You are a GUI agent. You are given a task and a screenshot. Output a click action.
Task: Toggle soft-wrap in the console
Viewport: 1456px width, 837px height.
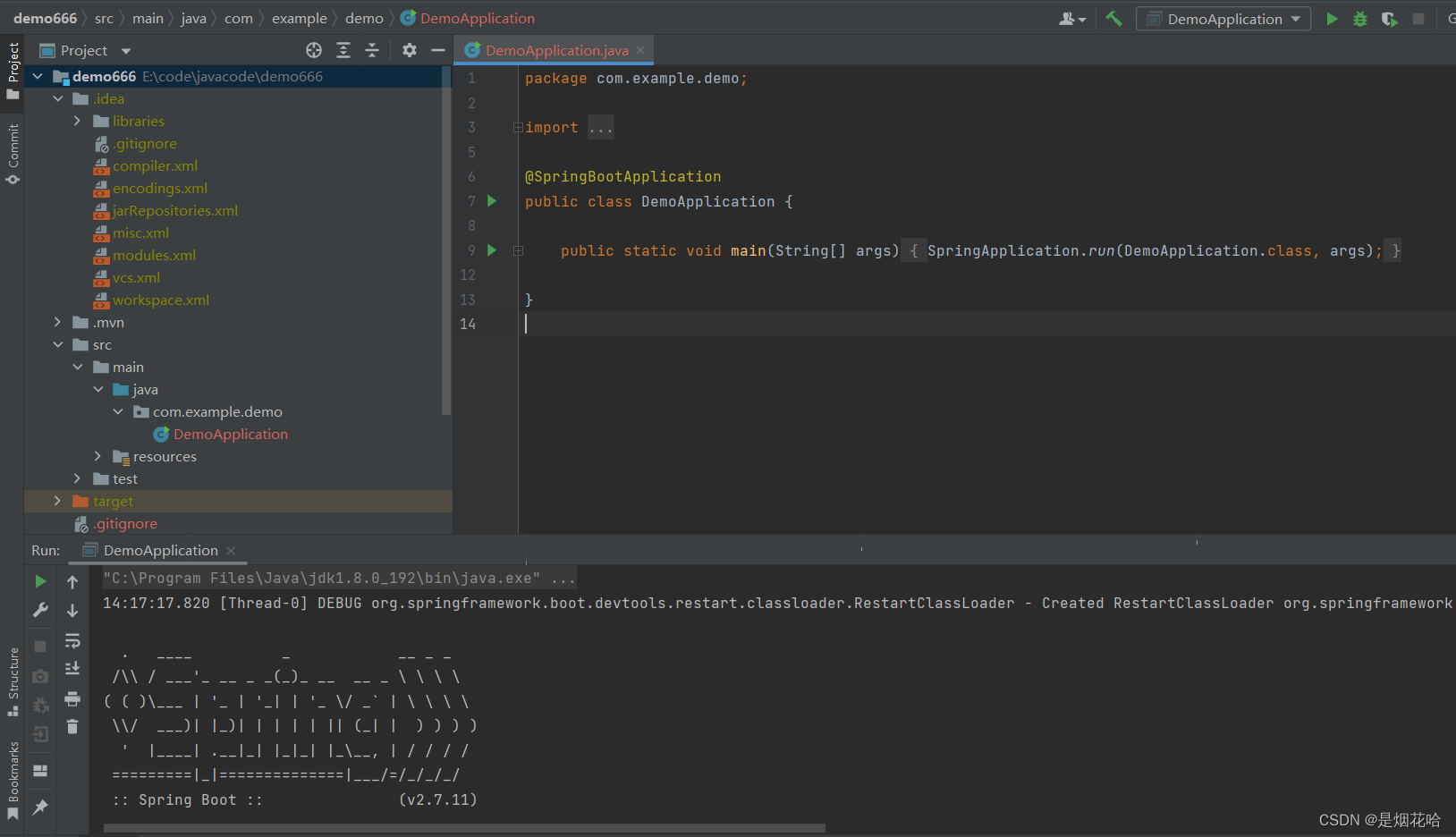pos(72,640)
